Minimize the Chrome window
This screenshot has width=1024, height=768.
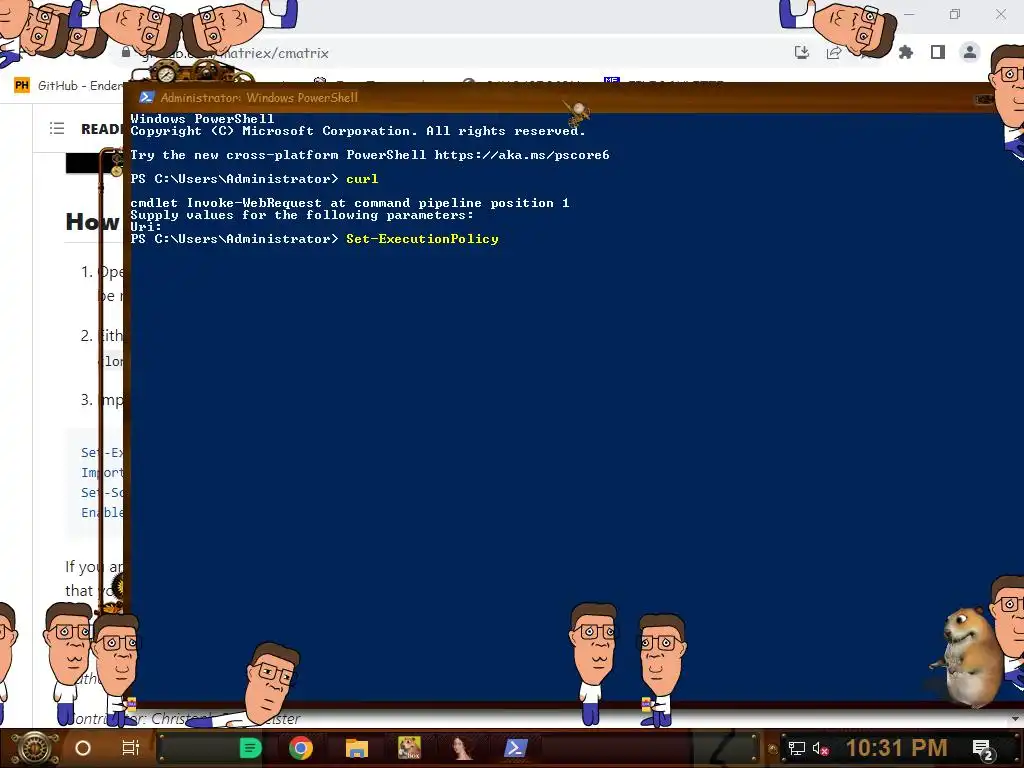point(909,14)
